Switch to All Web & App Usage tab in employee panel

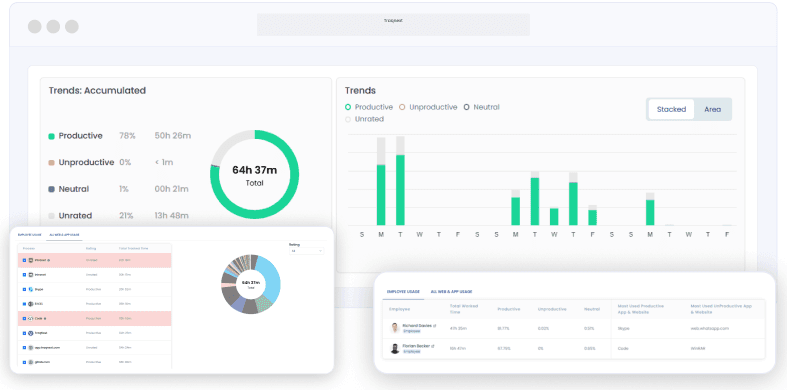pos(451,292)
